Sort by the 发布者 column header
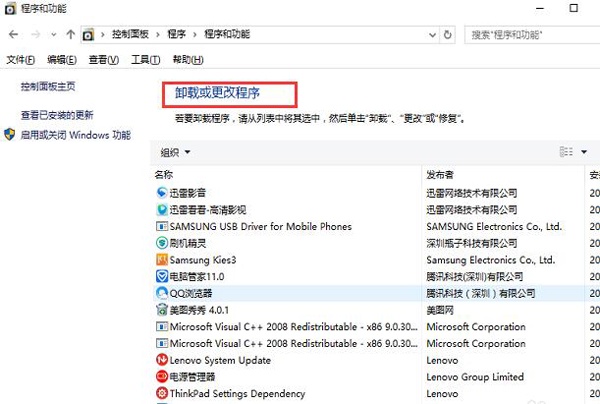 coord(440,174)
